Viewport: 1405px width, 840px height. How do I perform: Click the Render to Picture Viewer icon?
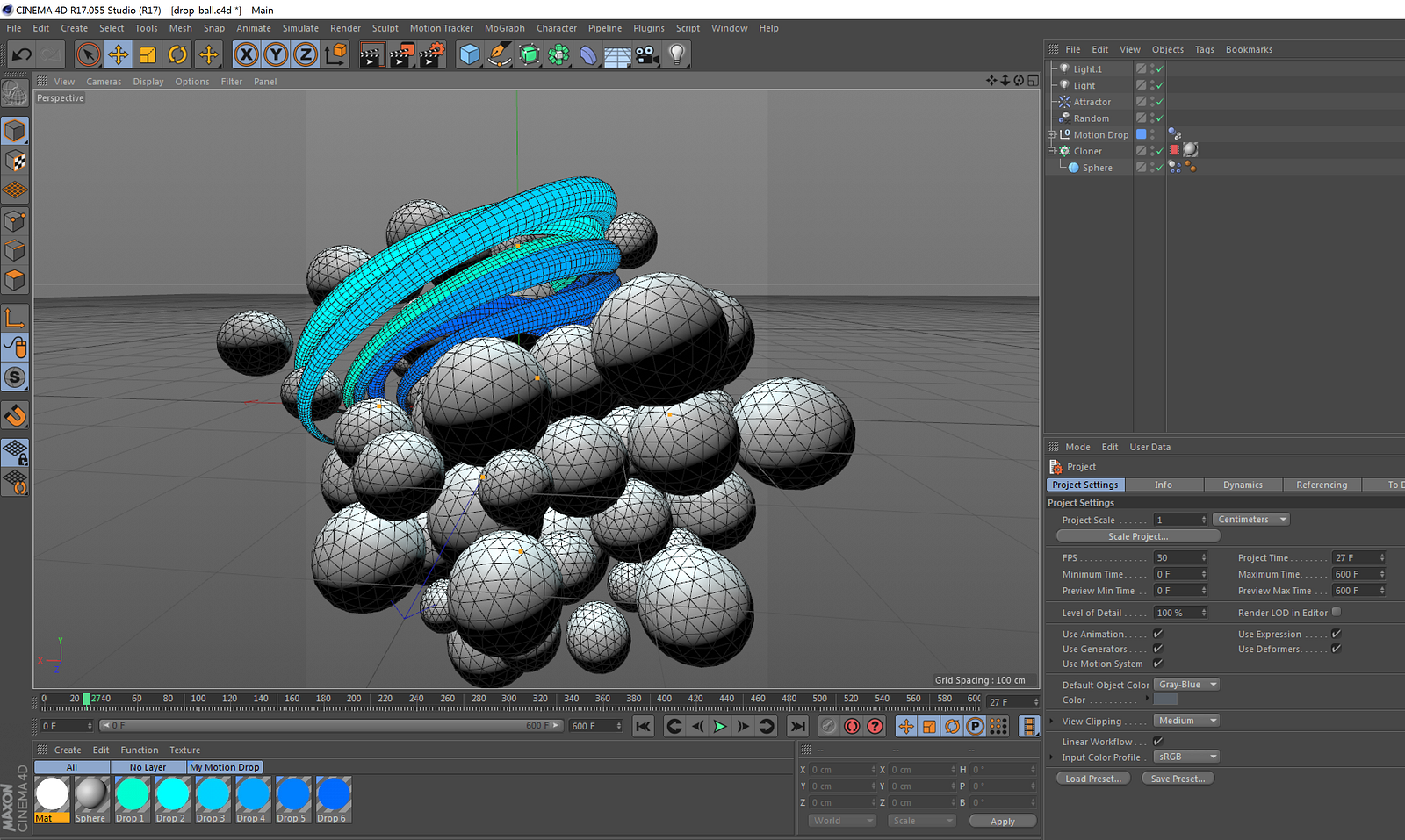click(400, 54)
